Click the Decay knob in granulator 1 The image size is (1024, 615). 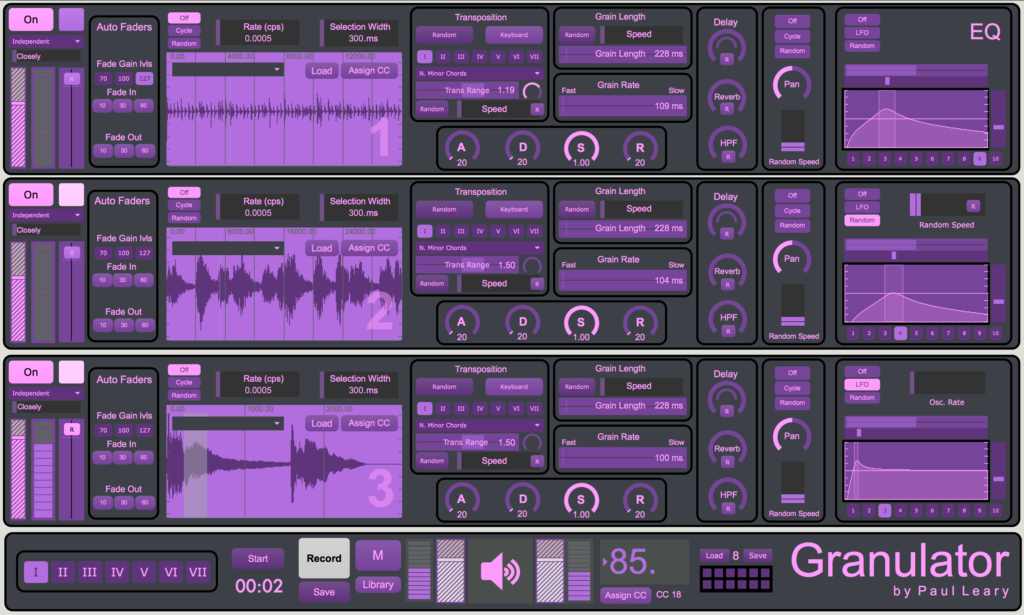pyautogui.click(x=522, y=149)
